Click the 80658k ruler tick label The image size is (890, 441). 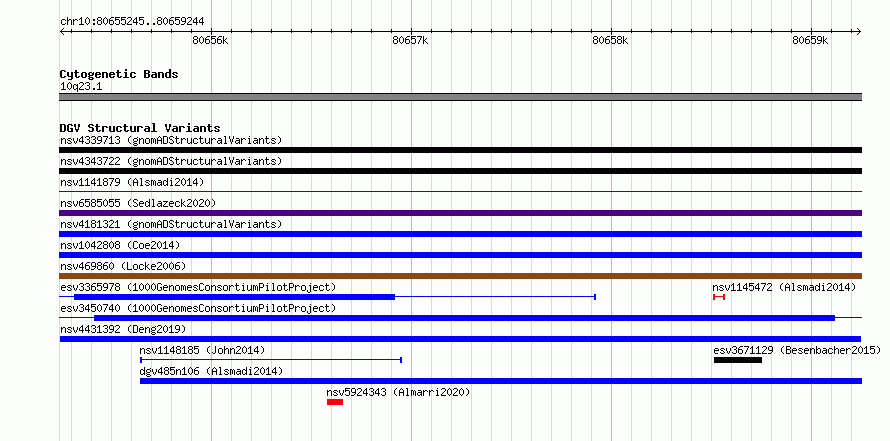click(611, 40)
